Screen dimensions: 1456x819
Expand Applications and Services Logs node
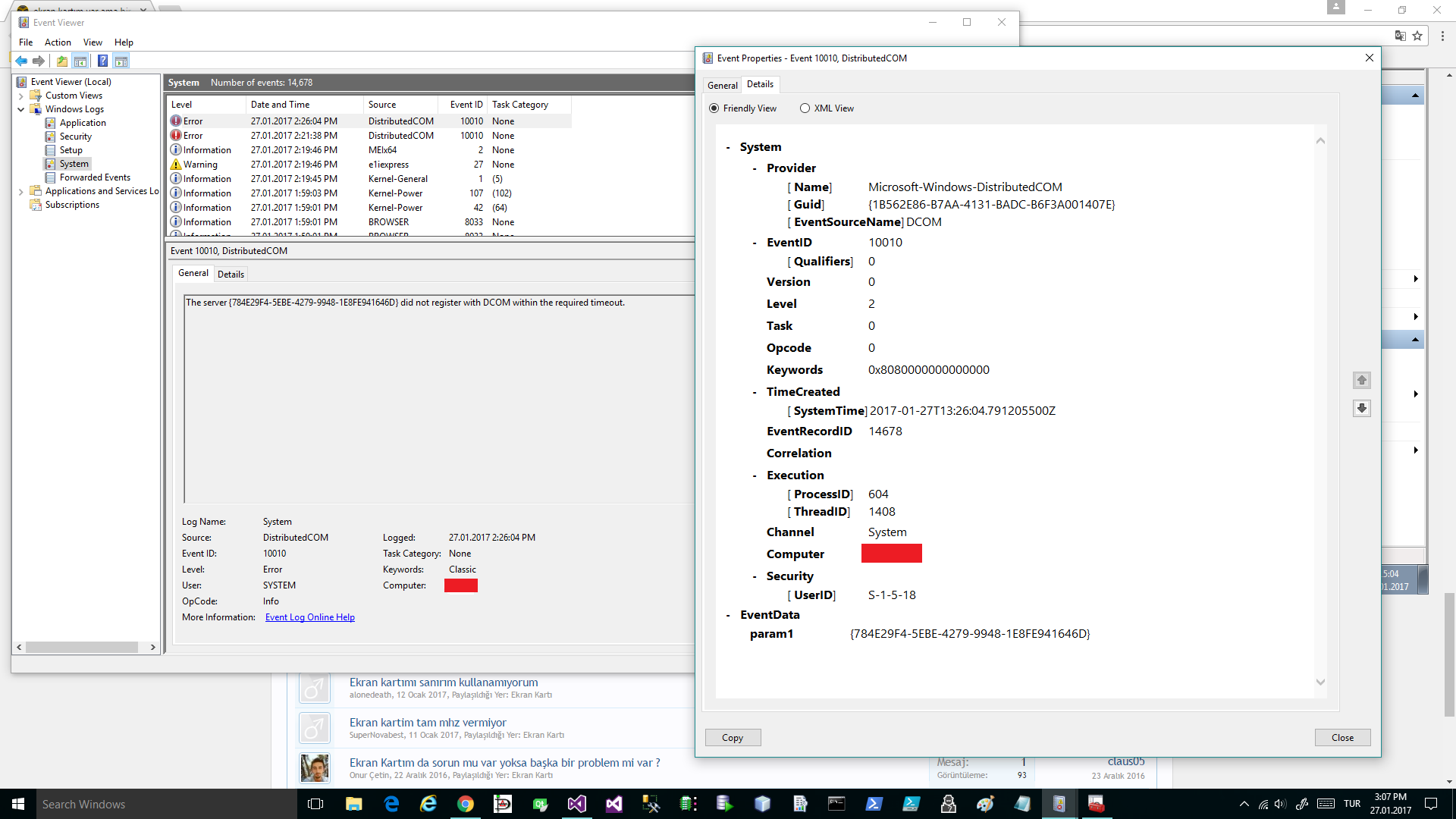pyautogui.click(x=20, y=192)
